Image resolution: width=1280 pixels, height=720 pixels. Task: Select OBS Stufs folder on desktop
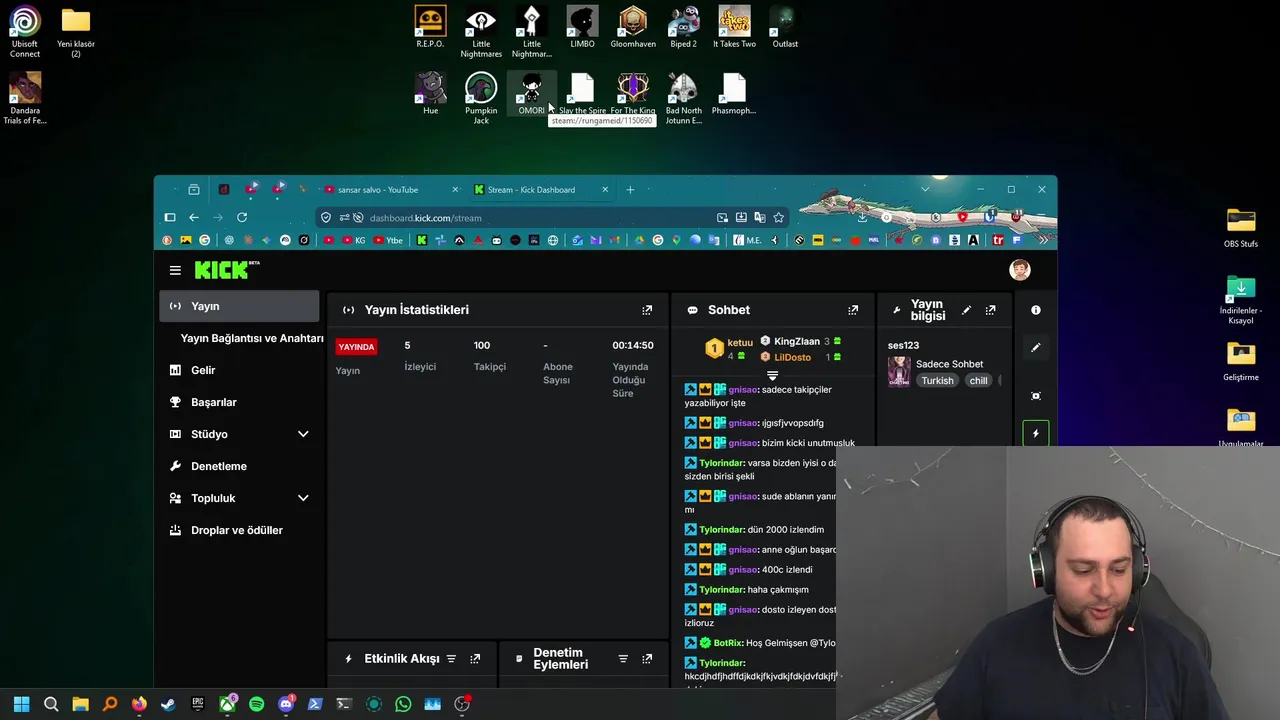click(1241, 228)
